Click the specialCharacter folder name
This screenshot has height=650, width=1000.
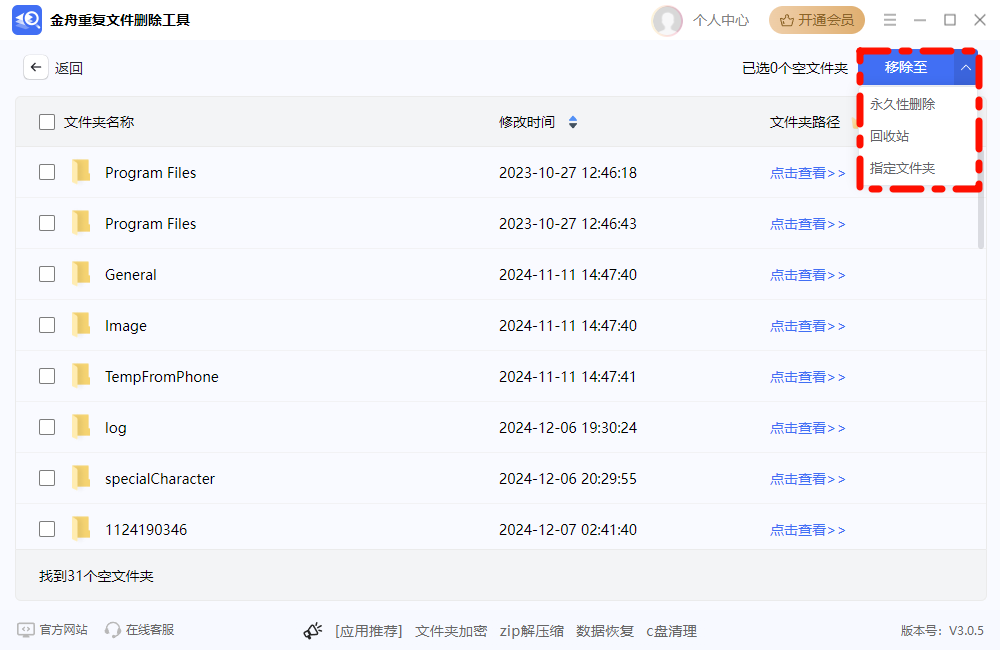pyautogui.click(x=160, y=478)
